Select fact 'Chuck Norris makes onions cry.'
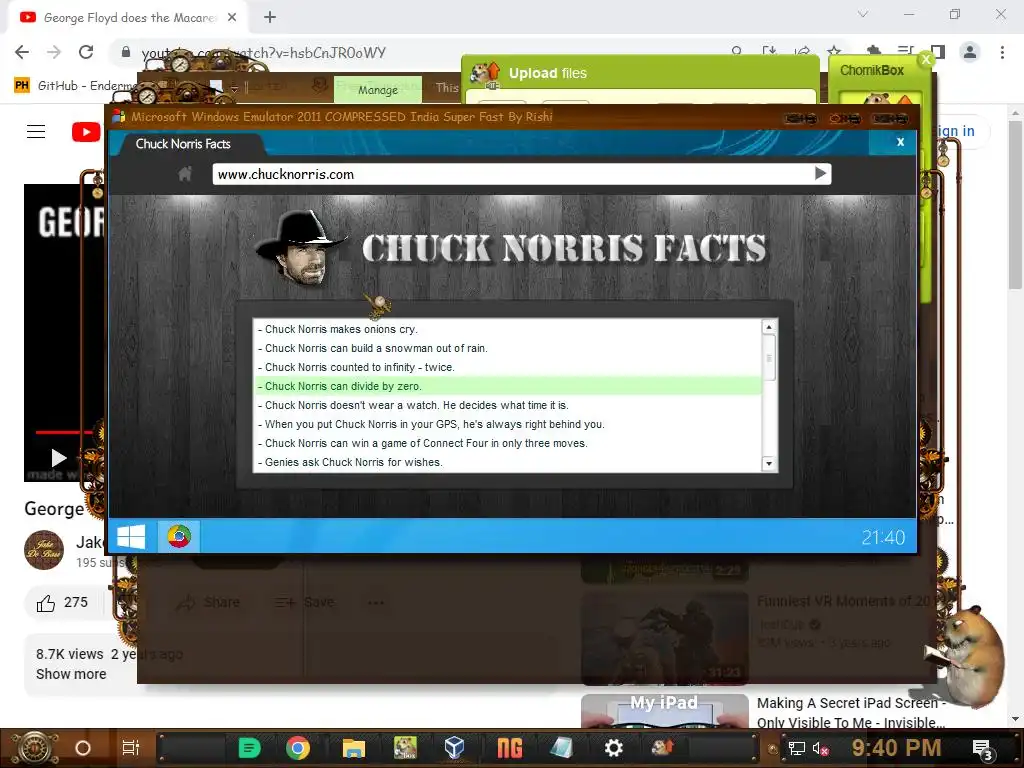Viewport: 1024px width, 768px height. point(508,329)
